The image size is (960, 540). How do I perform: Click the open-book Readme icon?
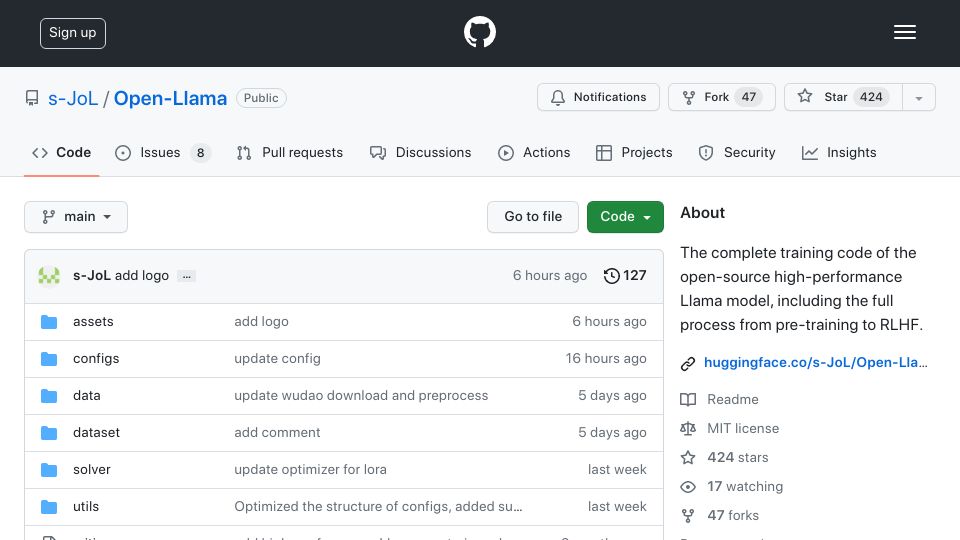coord(688,400)
